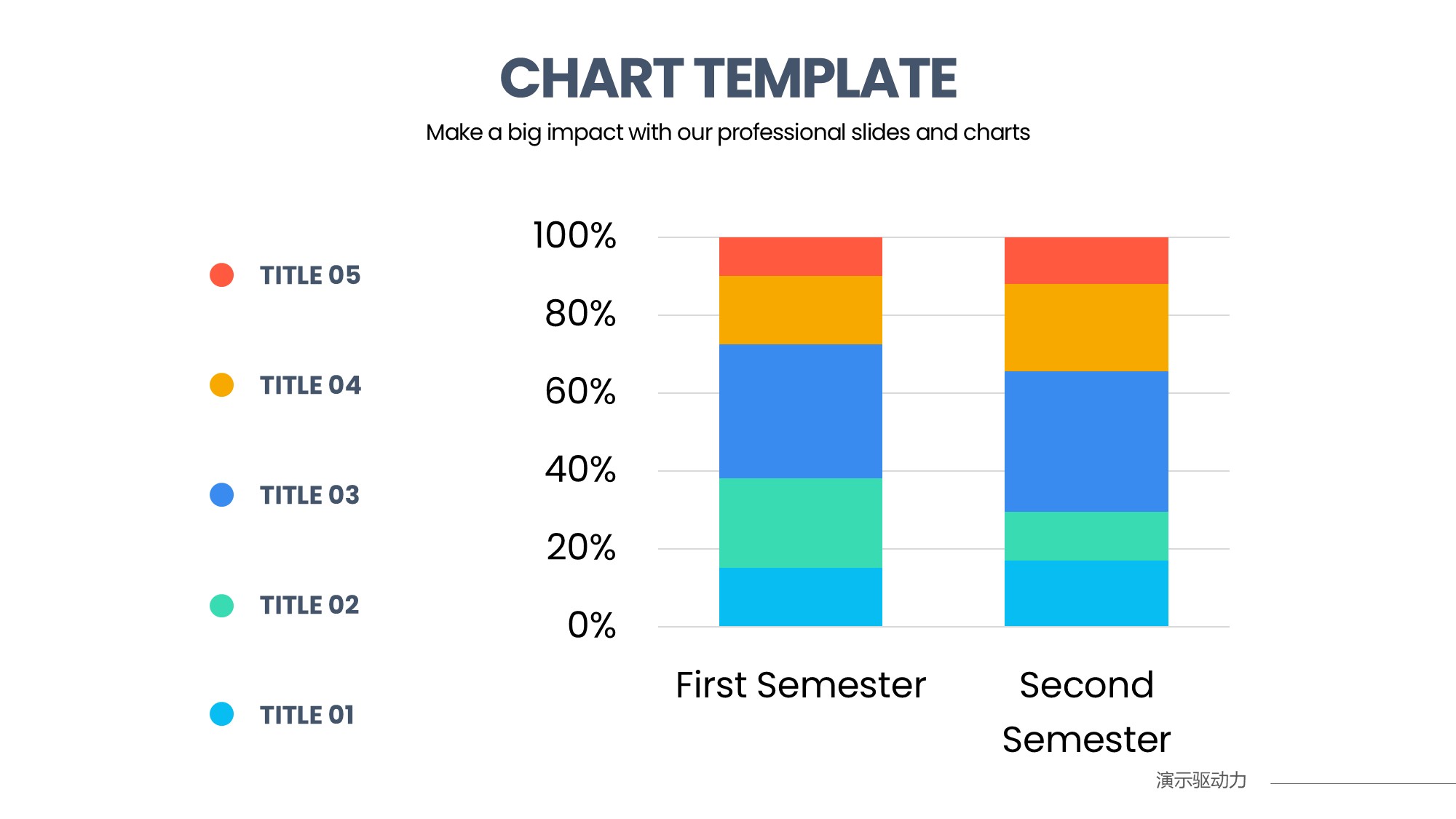Click the green TITLE 02 legend dot

coord(221,605)
